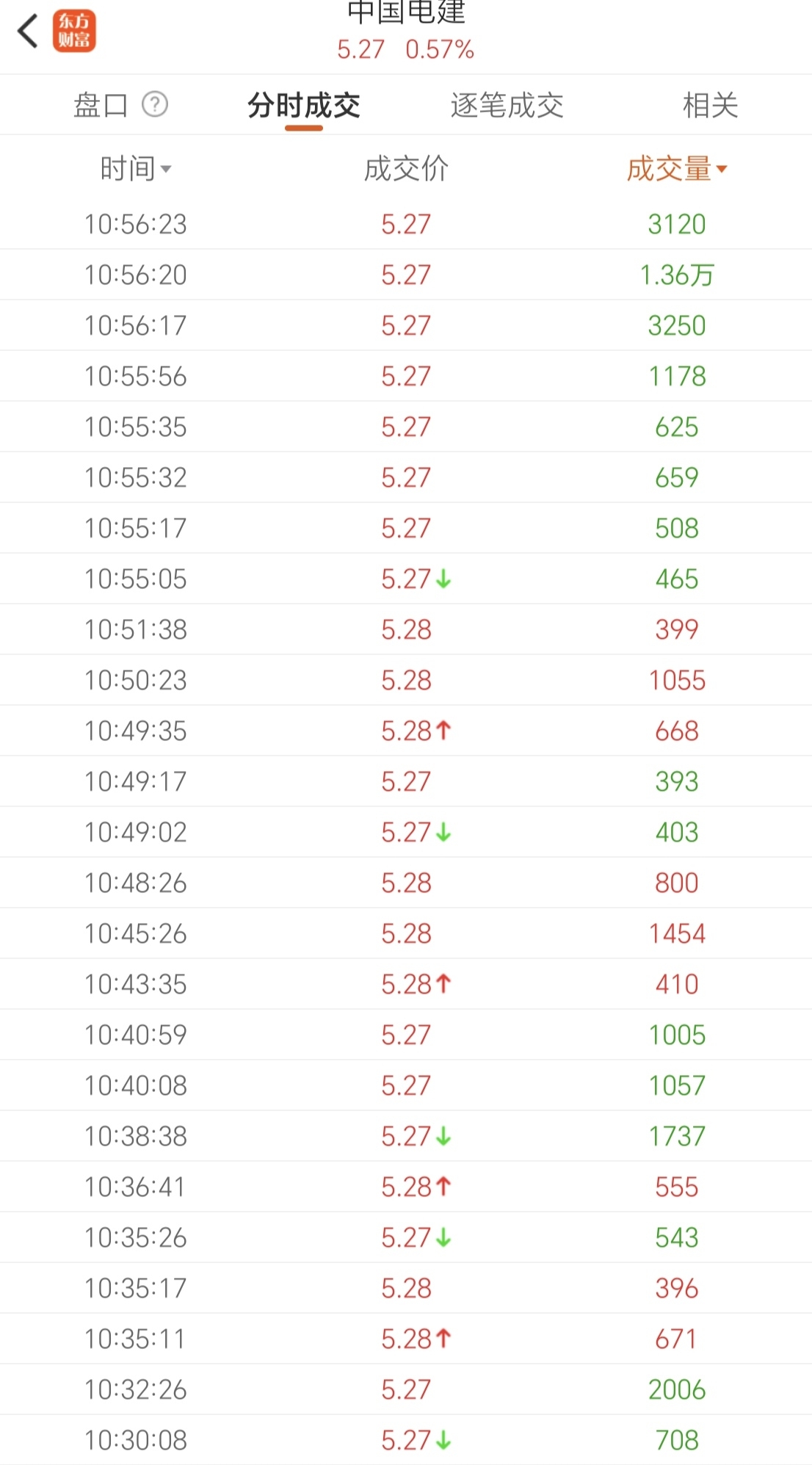Click the red up arrow at 10:35:11
This screenshot has width=812, height=1465.
click(443, 1339)
